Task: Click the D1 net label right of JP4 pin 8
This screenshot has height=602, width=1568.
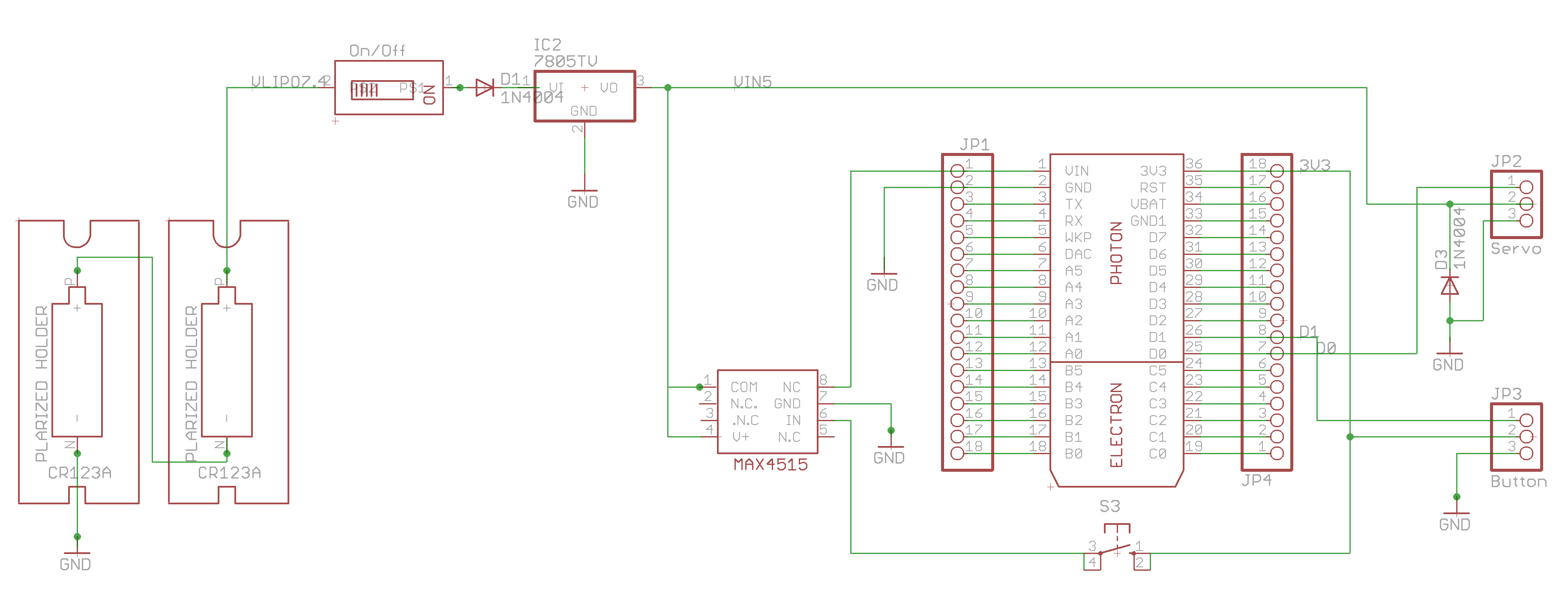Action: (1309, 331)
